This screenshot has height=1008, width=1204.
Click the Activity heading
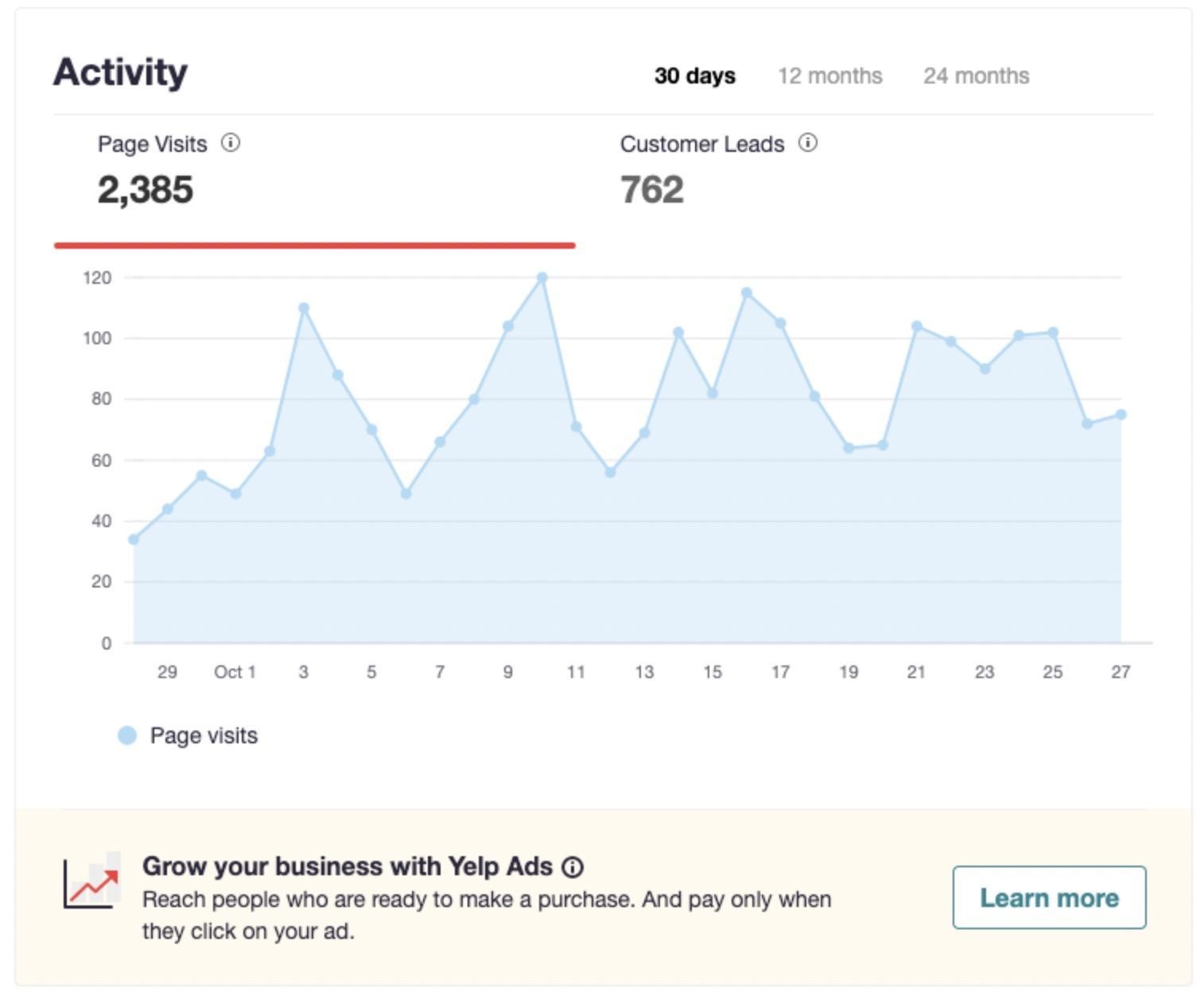coord(119,72)
